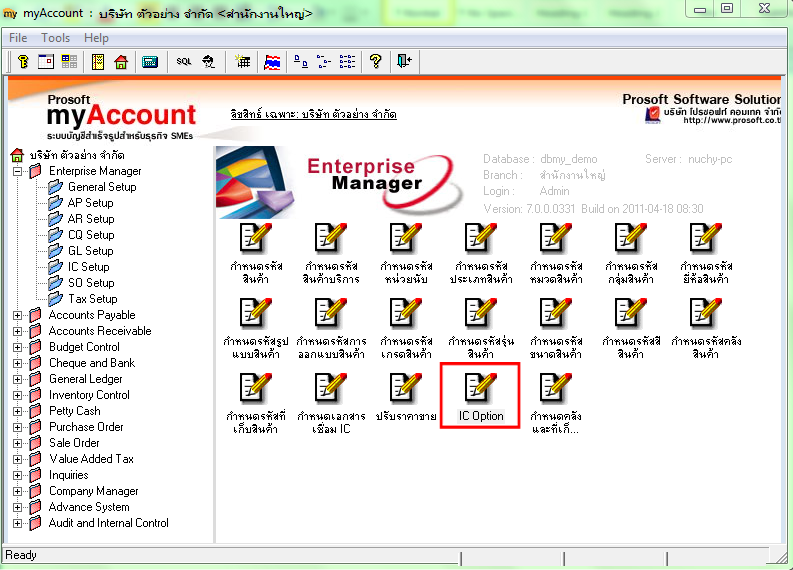This screenshot has width=793, height=570.
Task: Click the calculator toolbar icon
Action: (x=149, y=62)
